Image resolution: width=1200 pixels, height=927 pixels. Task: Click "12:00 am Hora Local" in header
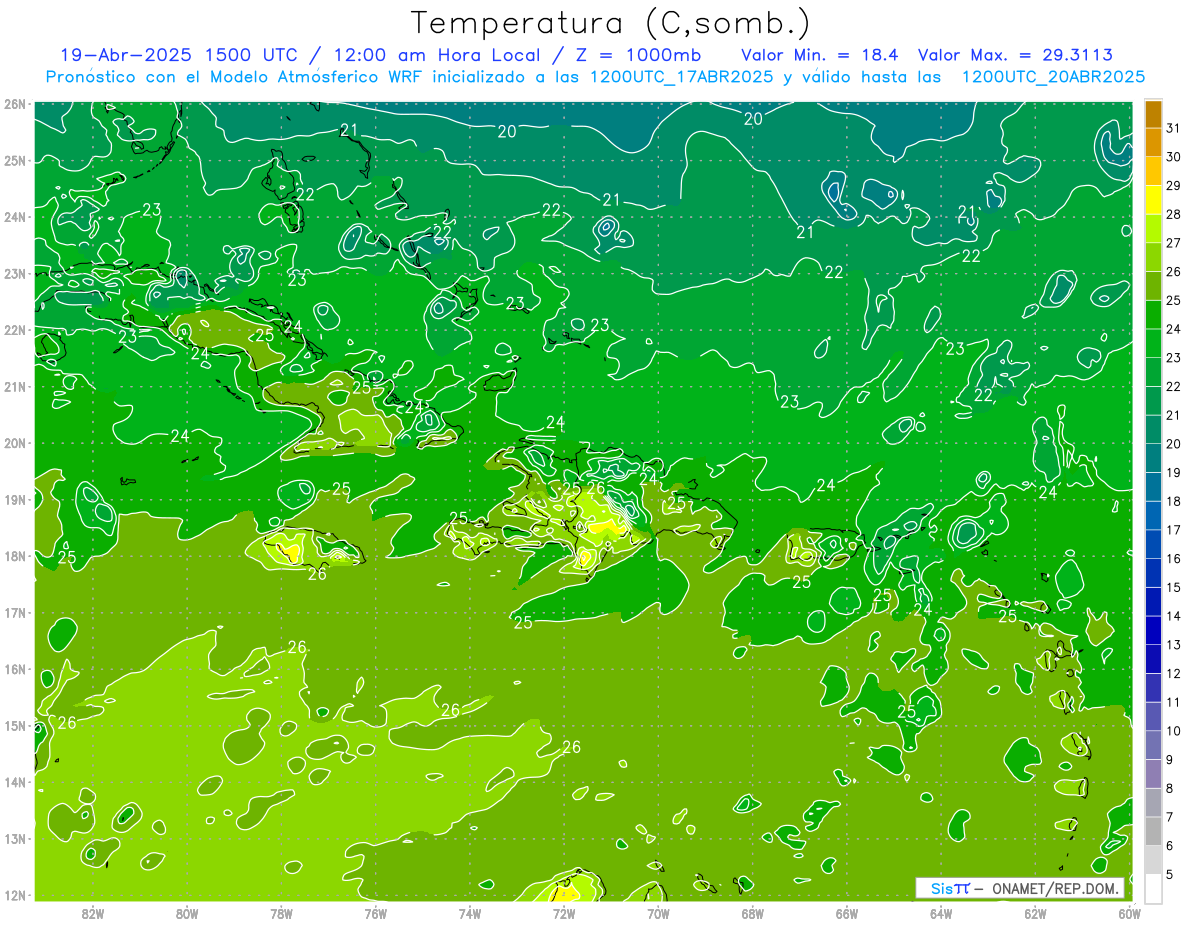click(x=435, y=55)
